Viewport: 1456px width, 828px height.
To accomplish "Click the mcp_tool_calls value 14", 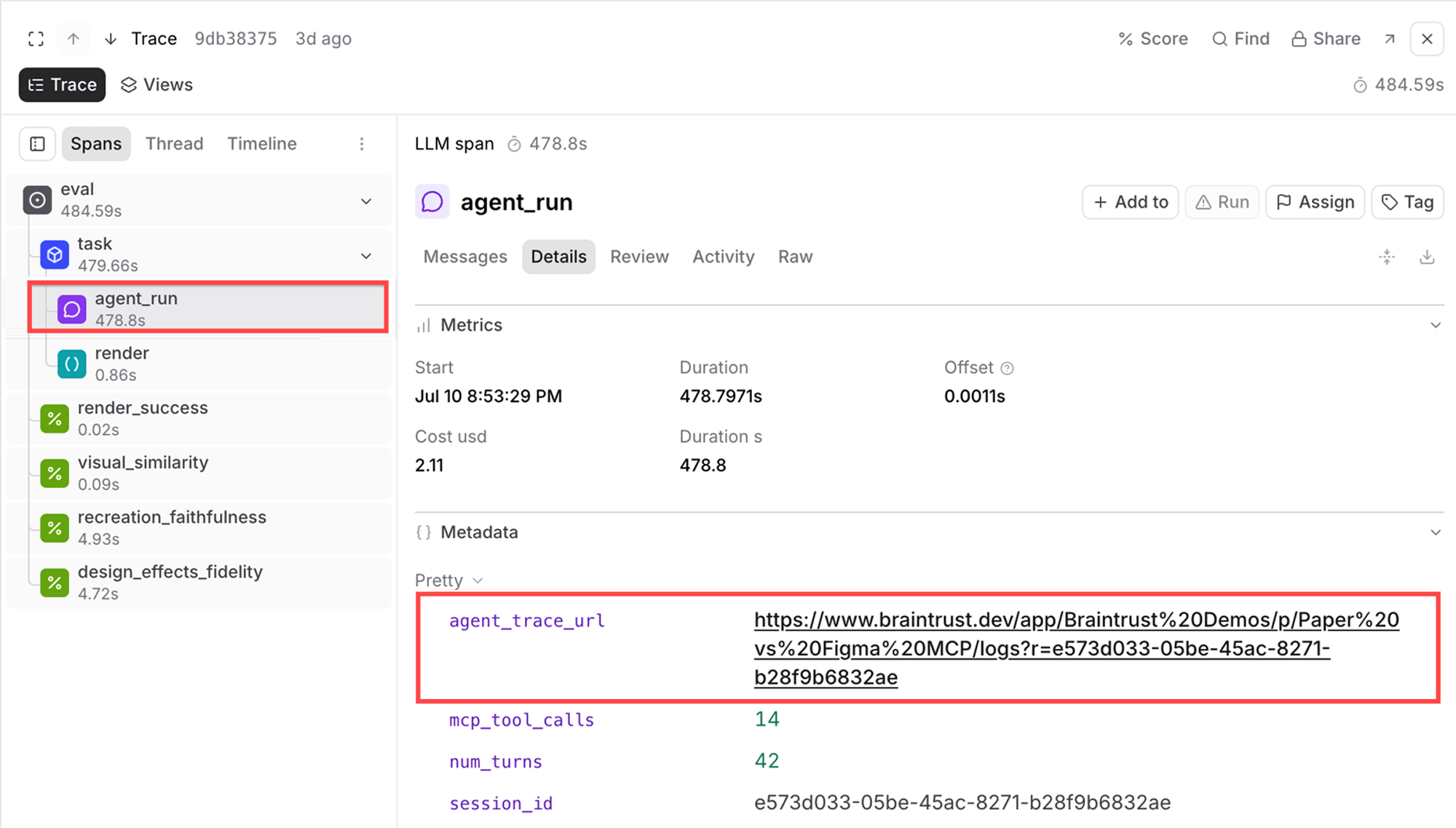I will [767, 719].
